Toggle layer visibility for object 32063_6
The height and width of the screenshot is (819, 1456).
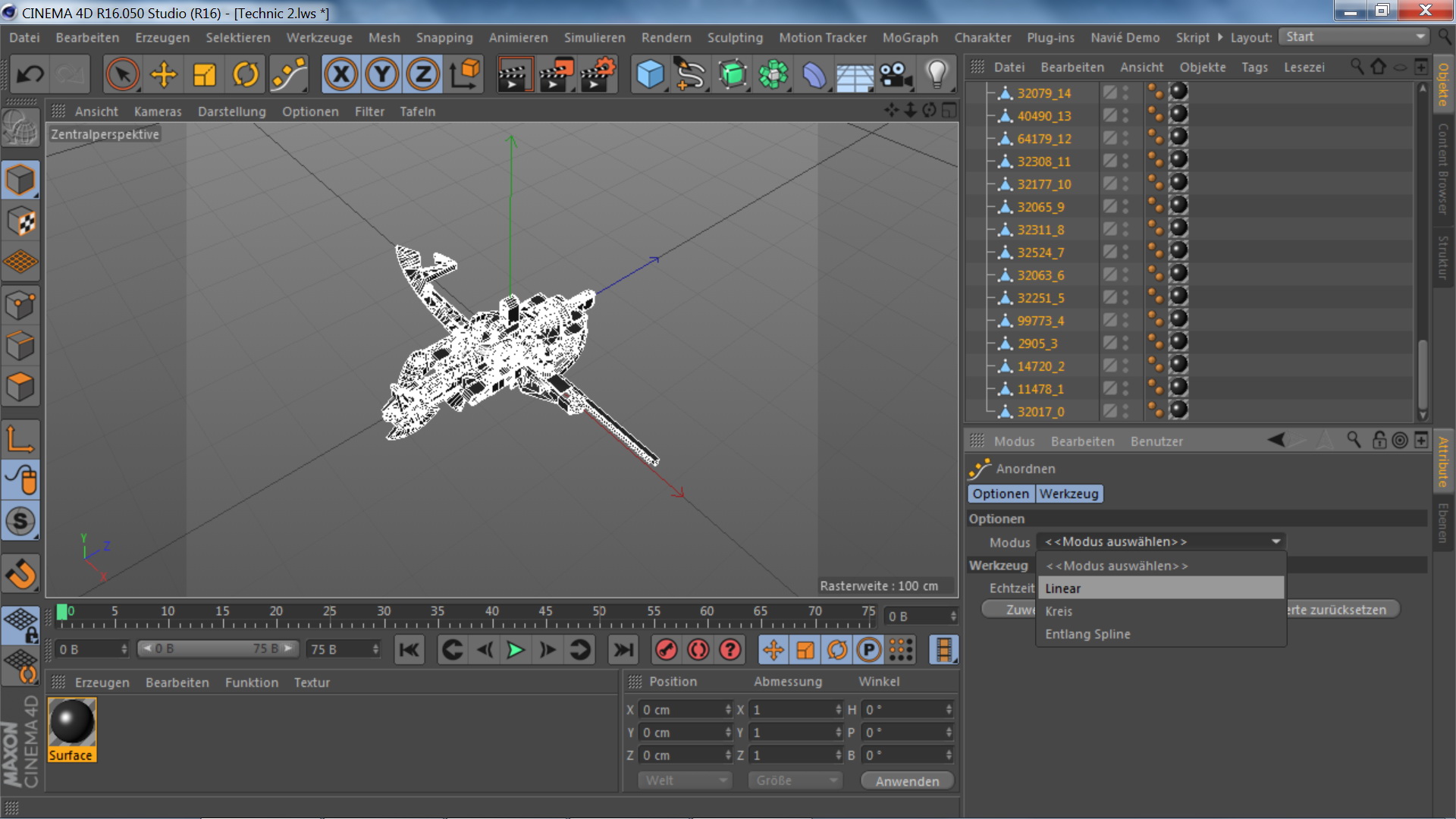(x=1110, y=275)
